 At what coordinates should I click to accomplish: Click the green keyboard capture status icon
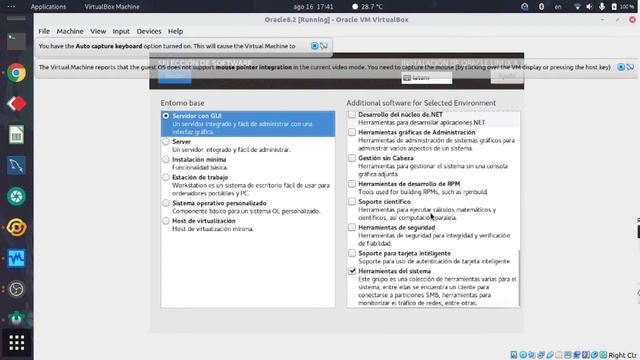pos(603,355)
